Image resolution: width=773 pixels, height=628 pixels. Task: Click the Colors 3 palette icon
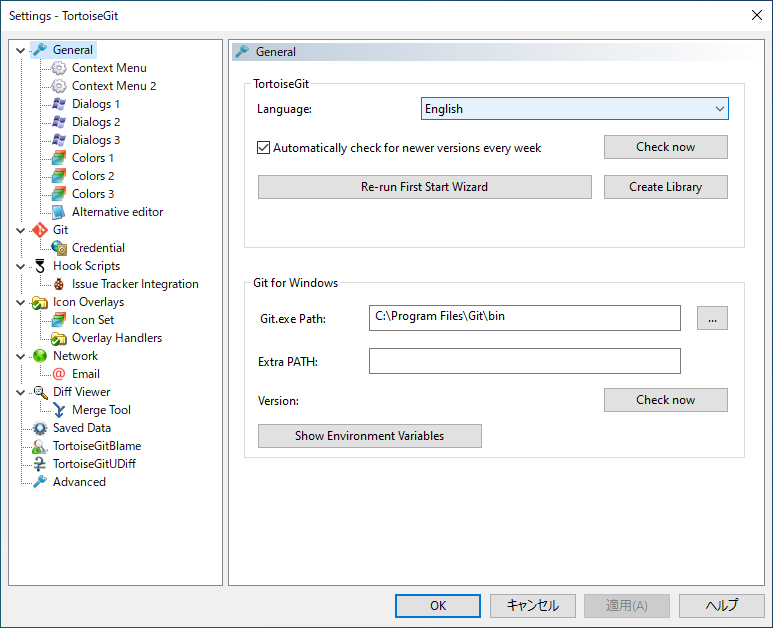[59, 194]
